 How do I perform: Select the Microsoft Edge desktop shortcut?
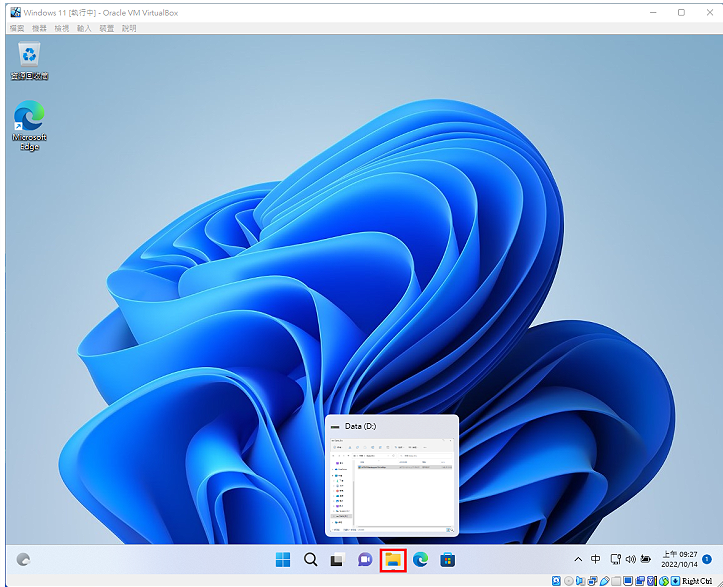click(30, 125)
